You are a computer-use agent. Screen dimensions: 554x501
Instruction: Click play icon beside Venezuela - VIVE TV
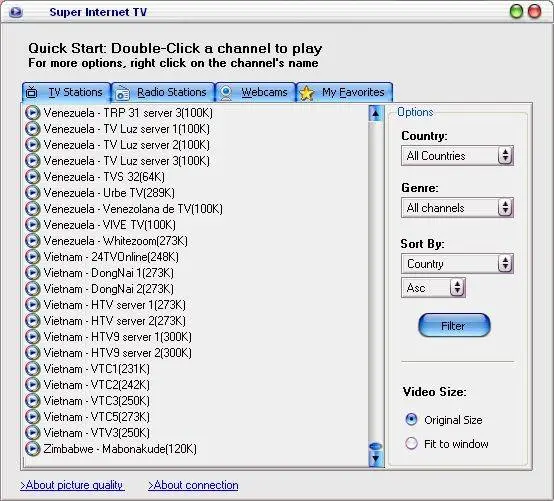point(33,225)
